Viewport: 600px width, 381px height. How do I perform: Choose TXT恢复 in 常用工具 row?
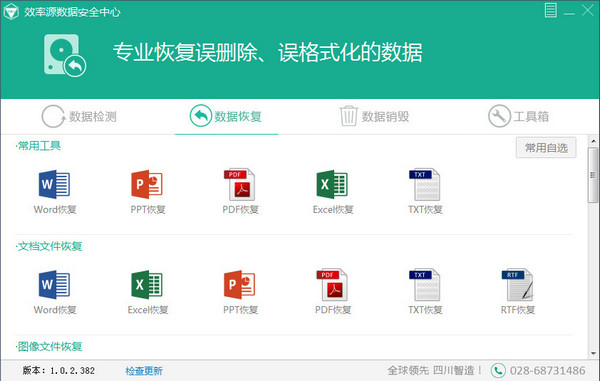(425, 192)
